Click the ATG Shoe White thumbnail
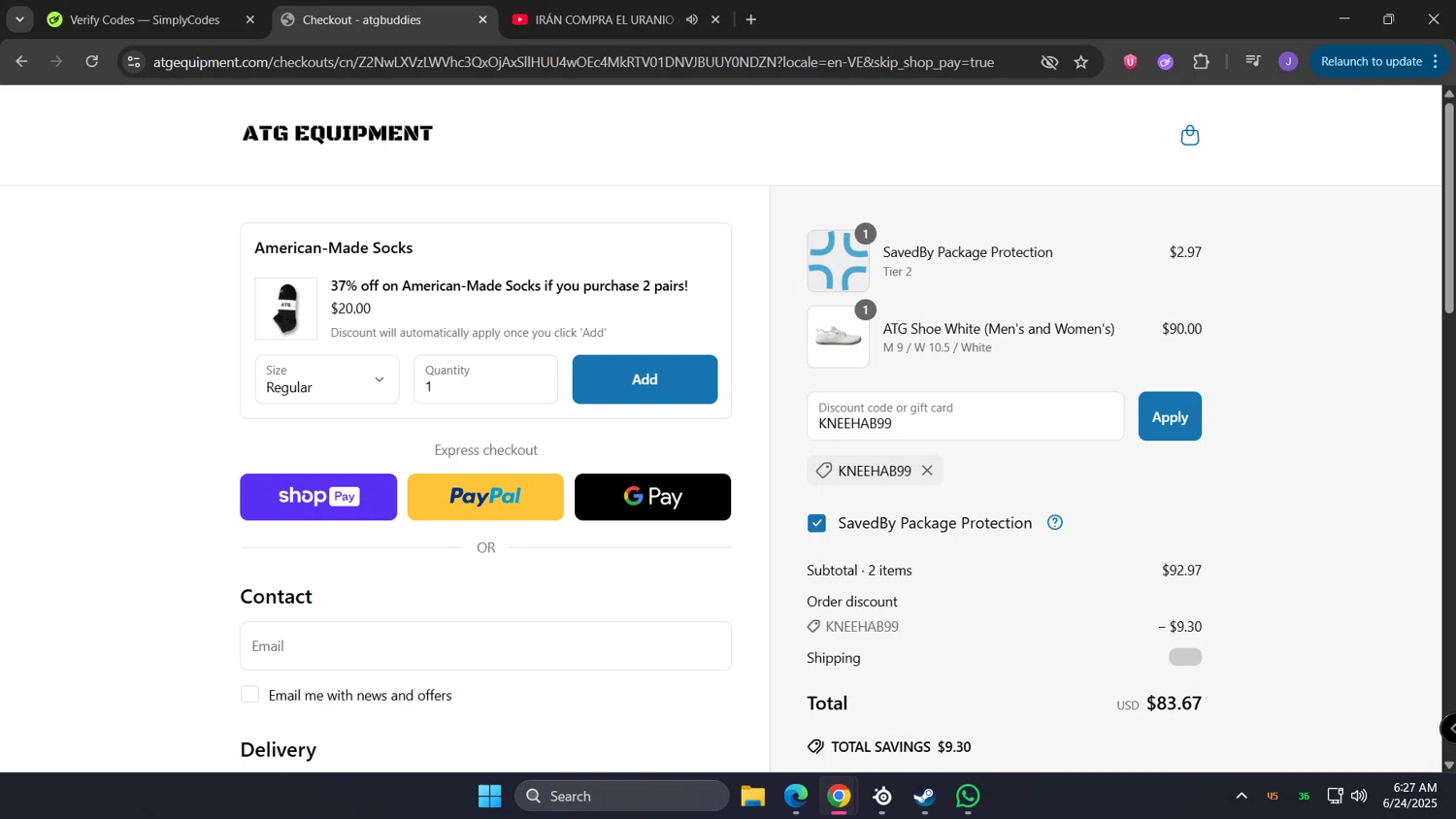This screenshot has height=819, width=1456. 839,337
